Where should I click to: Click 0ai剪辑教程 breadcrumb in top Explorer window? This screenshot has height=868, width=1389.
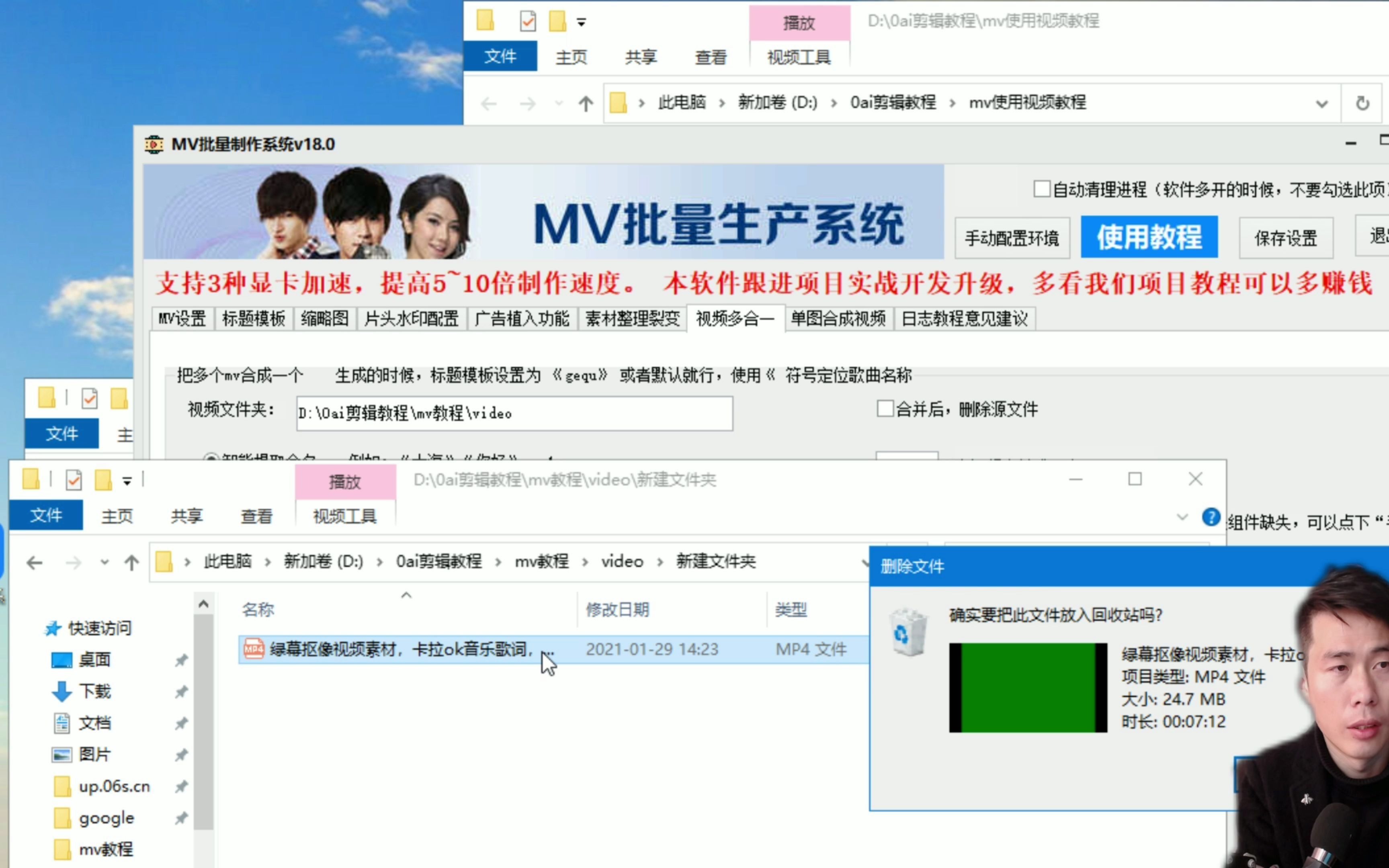click(893, 103)
